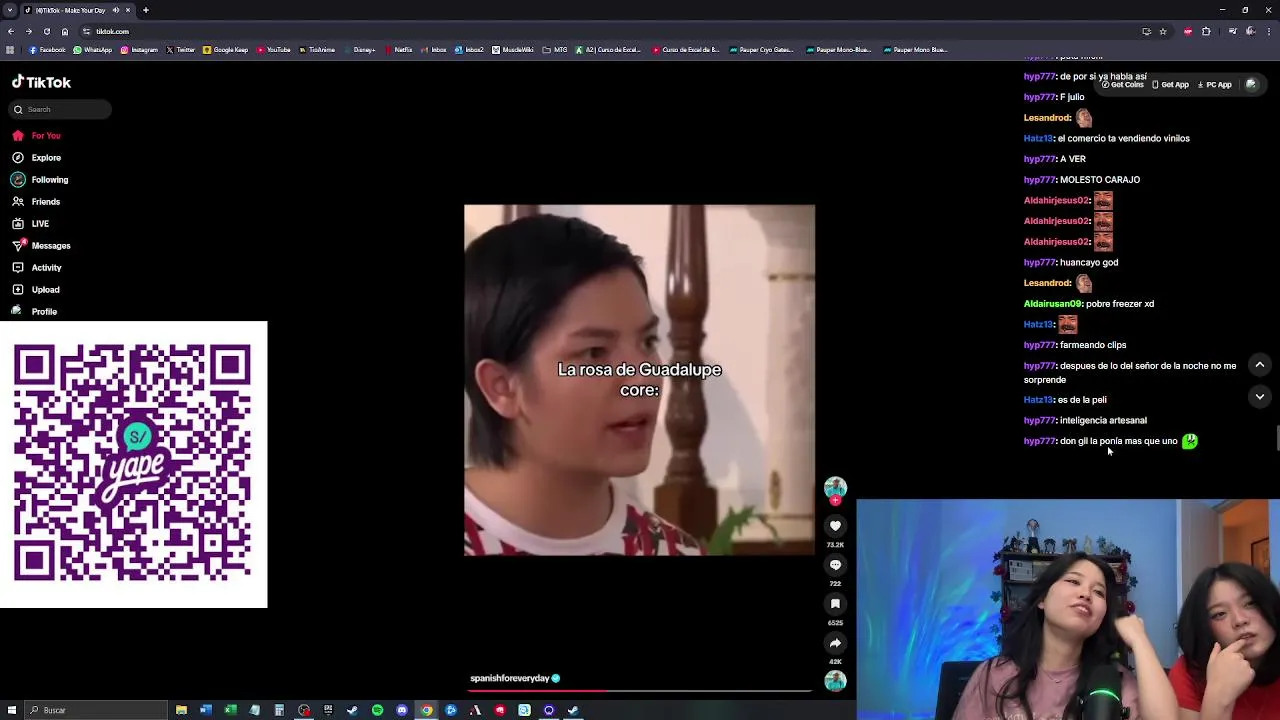
Task: Launch Word from the taskbar
Action: click(x=206, y=710)
